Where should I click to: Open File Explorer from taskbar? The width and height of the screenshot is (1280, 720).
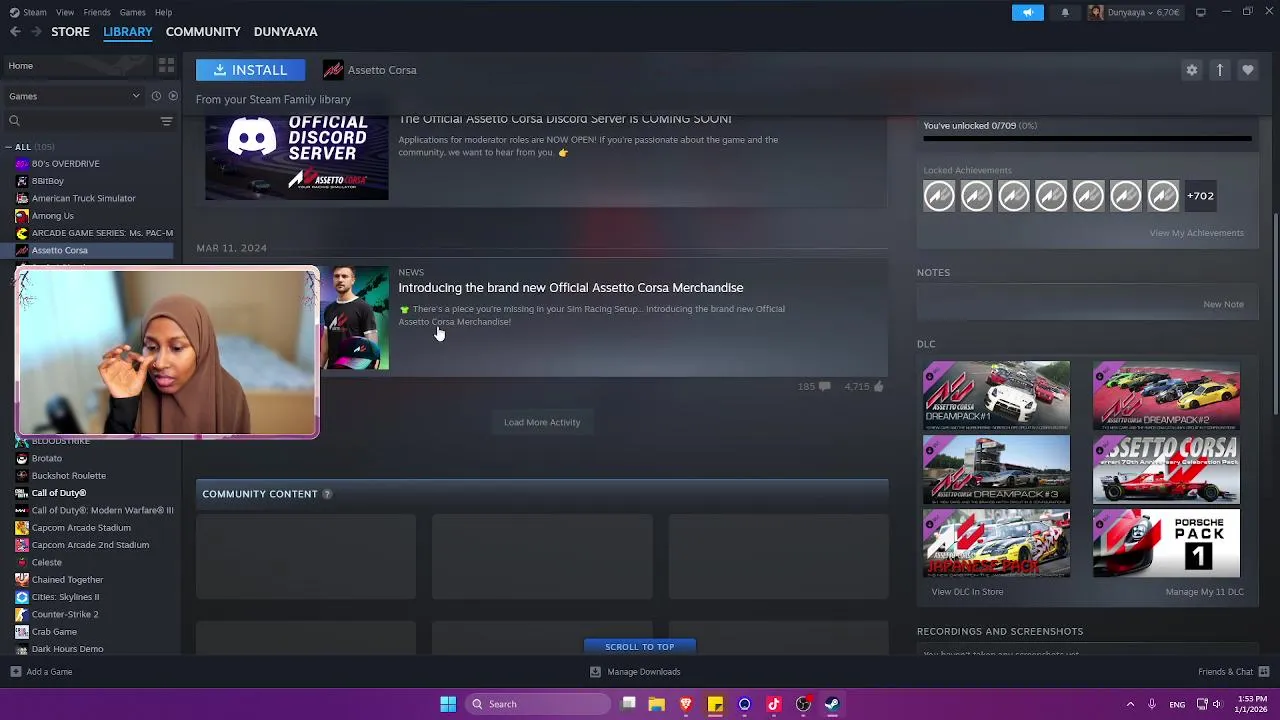pos(657,704)
